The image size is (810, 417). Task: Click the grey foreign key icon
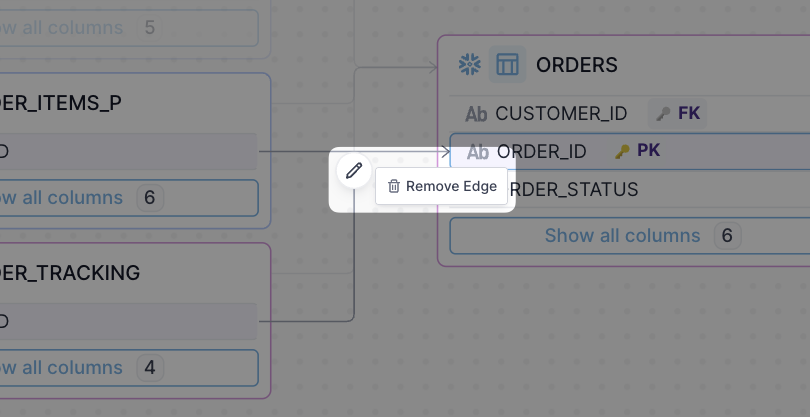(x=663, y=113)
